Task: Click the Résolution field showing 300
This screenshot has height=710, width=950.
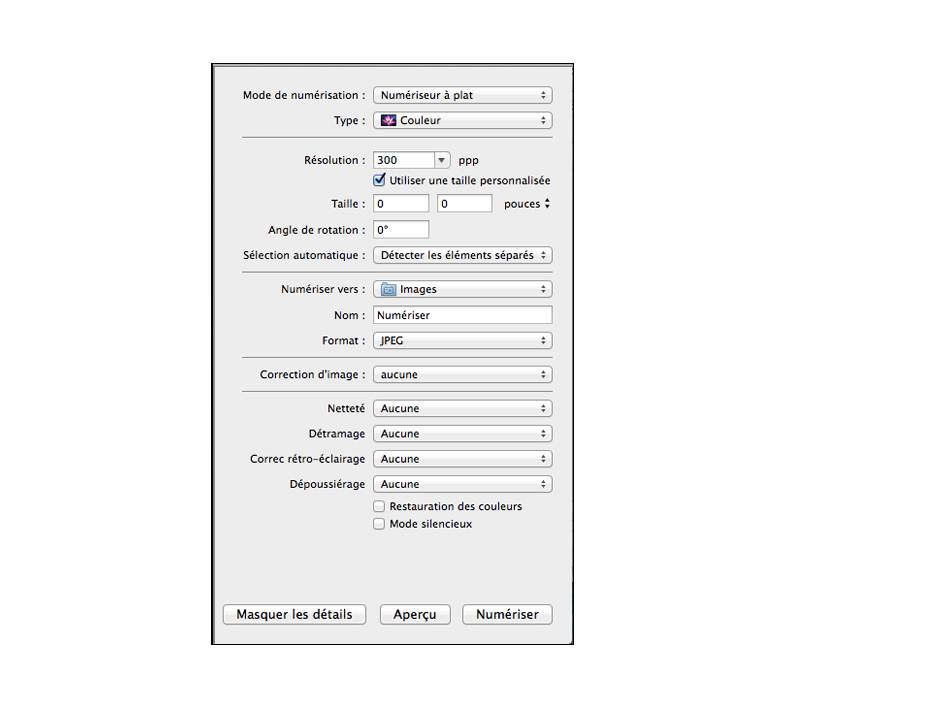Action: [x=404, y=160]
